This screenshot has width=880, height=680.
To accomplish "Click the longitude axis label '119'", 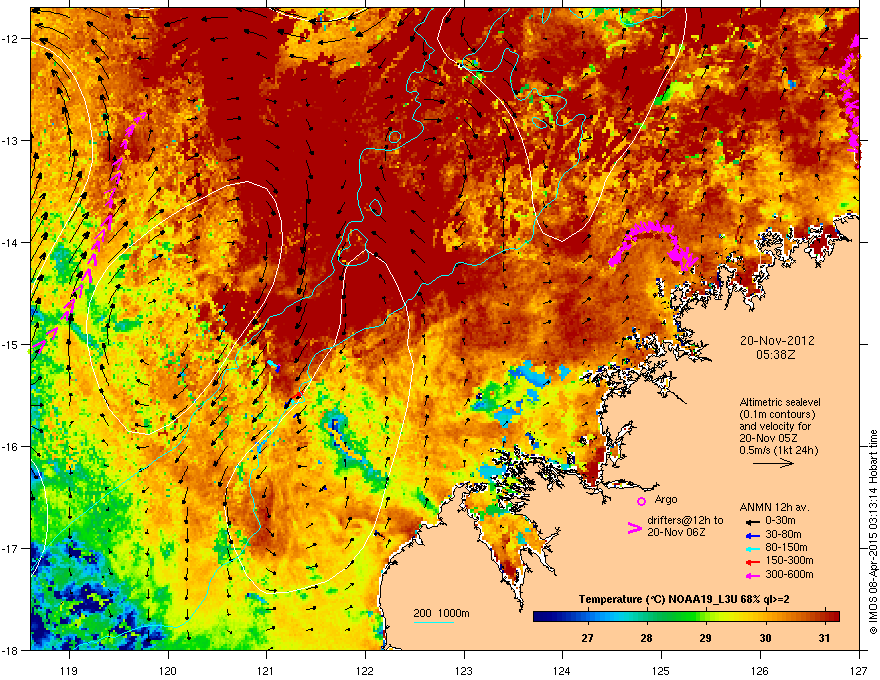I will click(69, 670).
